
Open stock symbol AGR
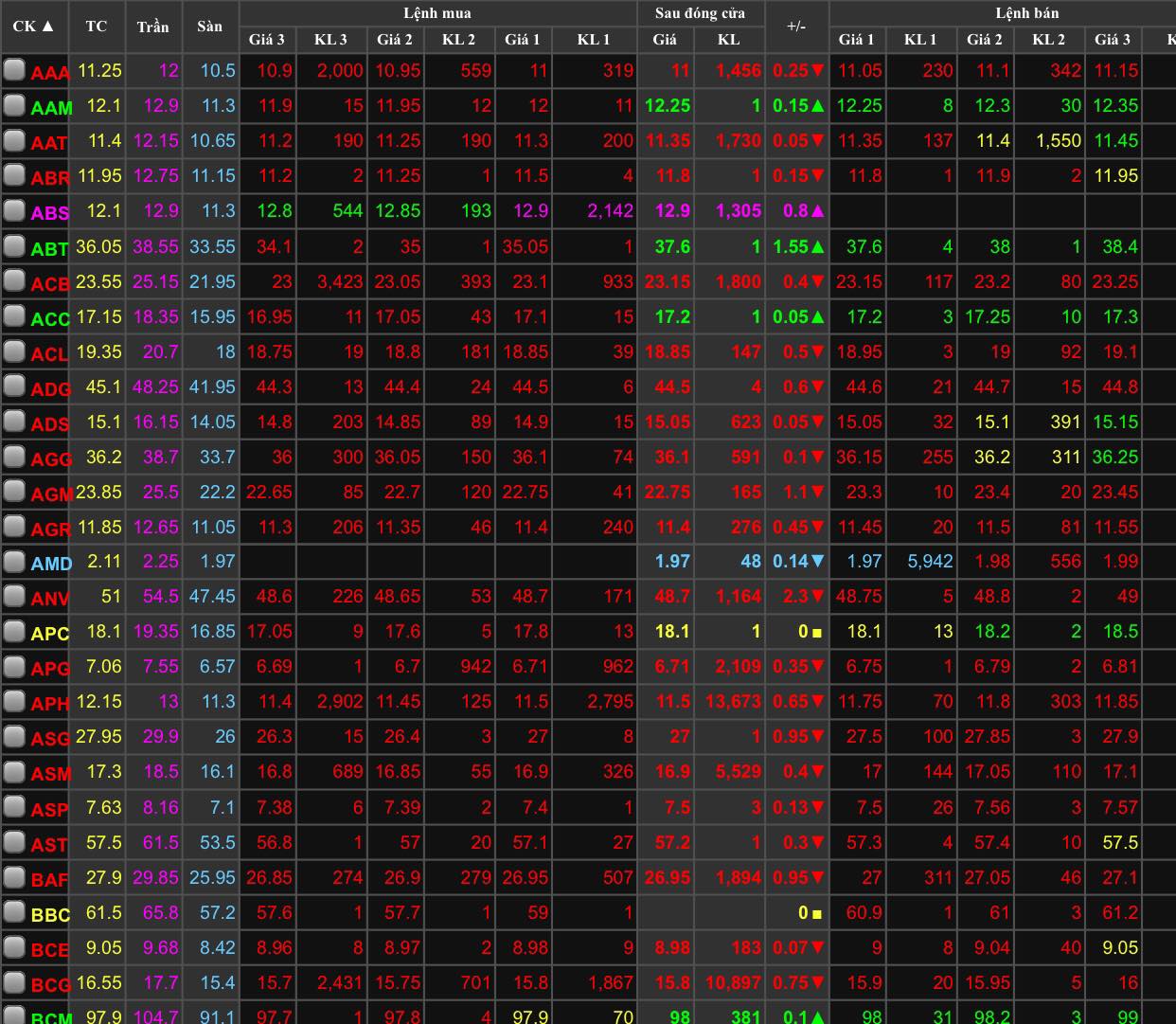pyautogui.click(x=50, y=529)
